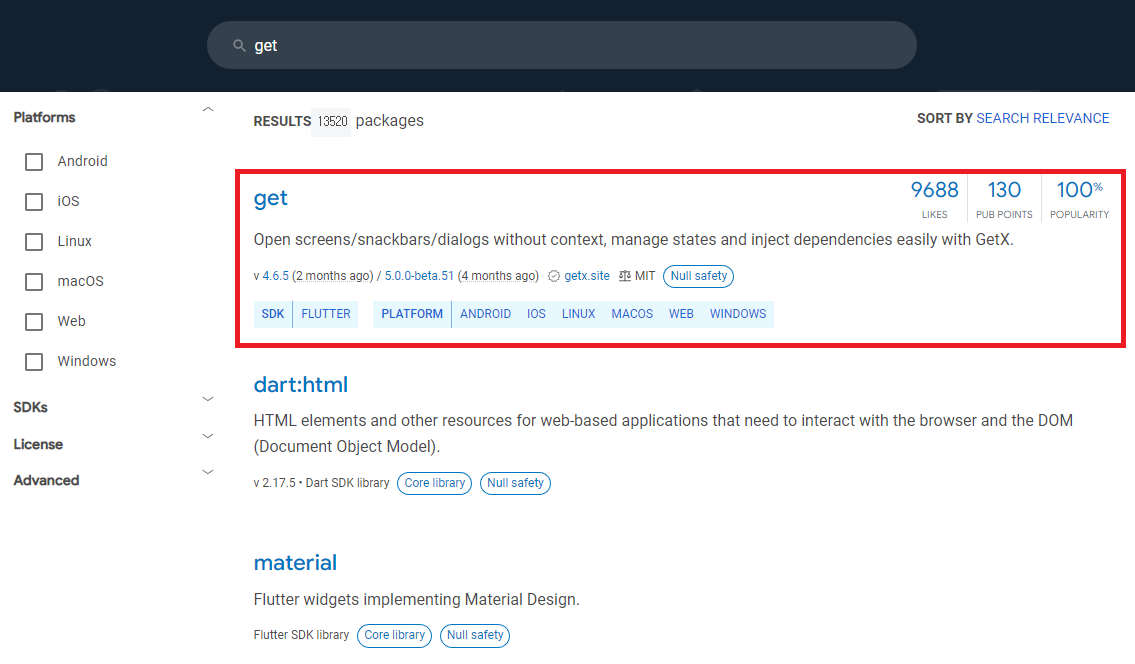Click the ANDROID platform tag
This screenshot has height=664, width=1135.
486,314
